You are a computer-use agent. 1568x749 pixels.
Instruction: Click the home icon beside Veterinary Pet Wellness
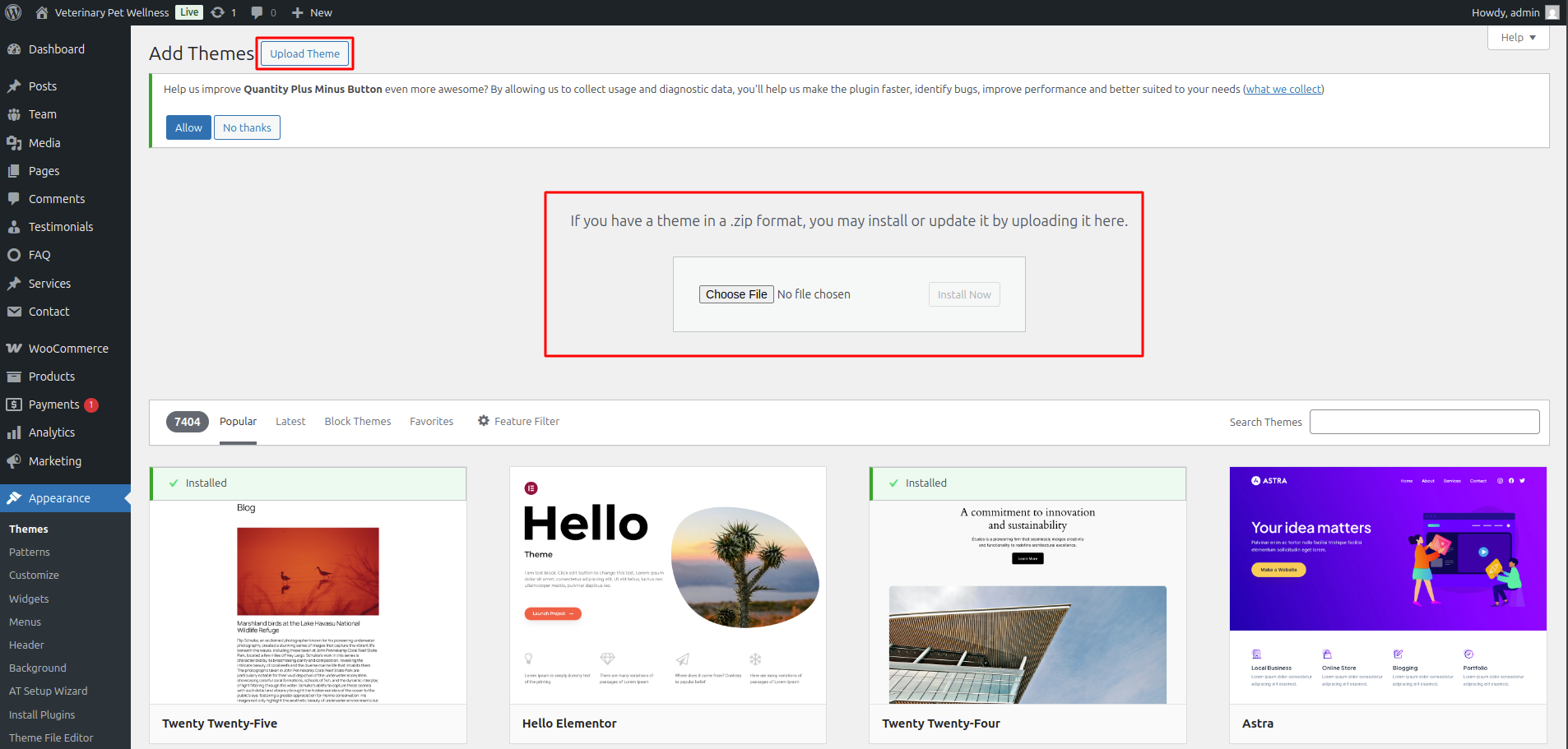(42, 12)
